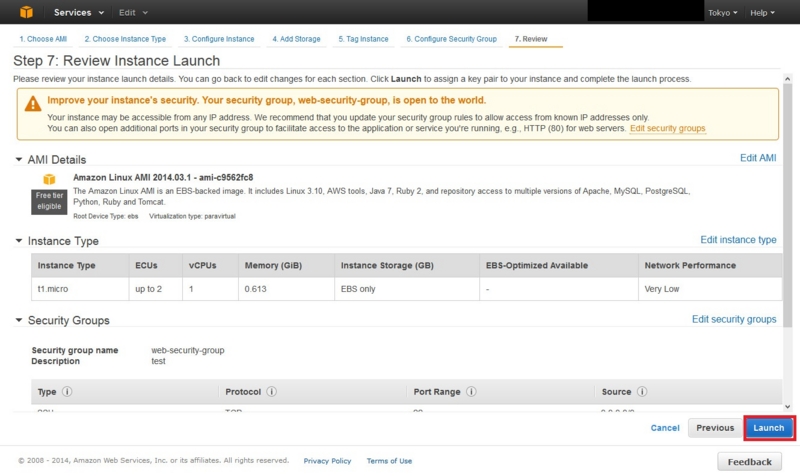This screenshot has width=800, height=476.
Task: Click the Previous button
Action: 715,428
